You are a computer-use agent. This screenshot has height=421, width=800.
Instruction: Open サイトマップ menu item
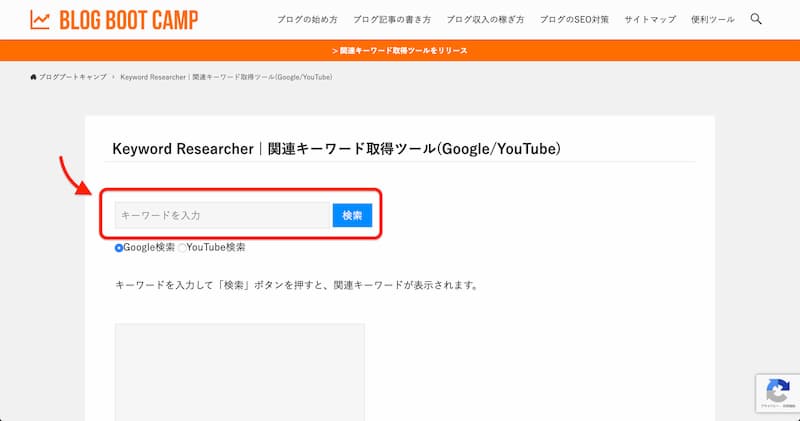pos(650,19)
